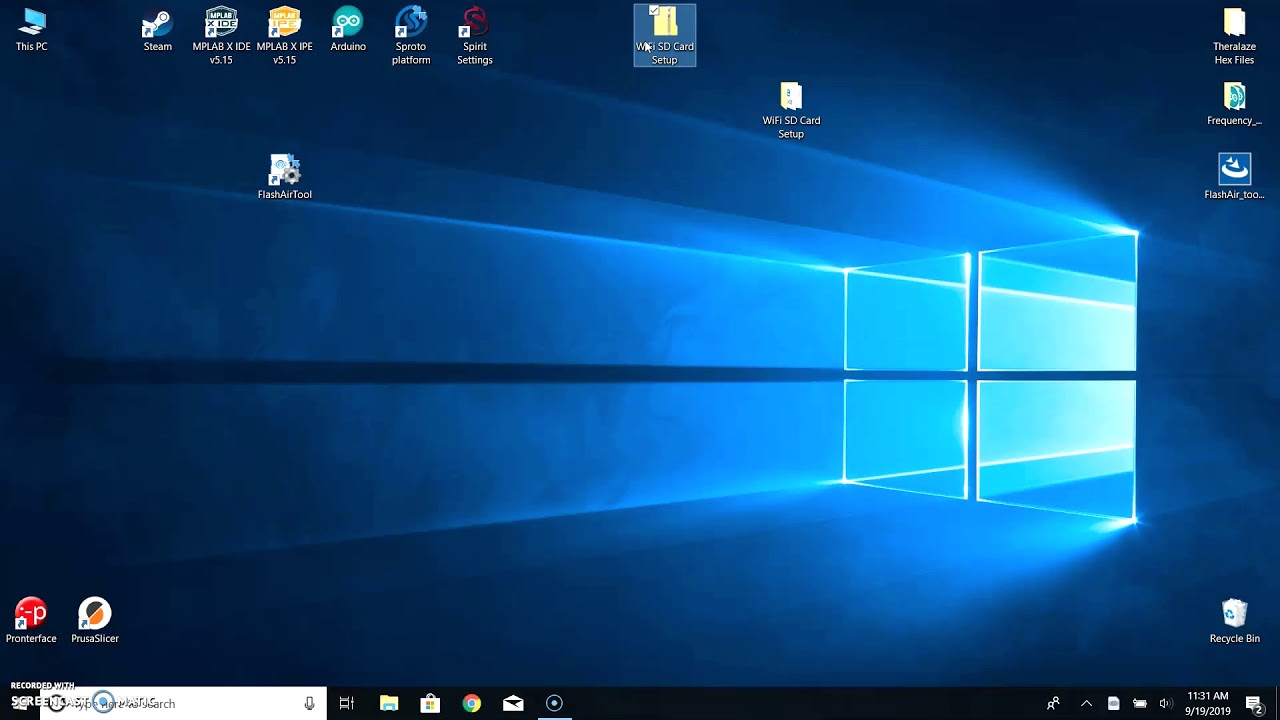Open Task View from the taskbar
Image resolution: width=1280 pixels, height=720 pixels.
347,703
